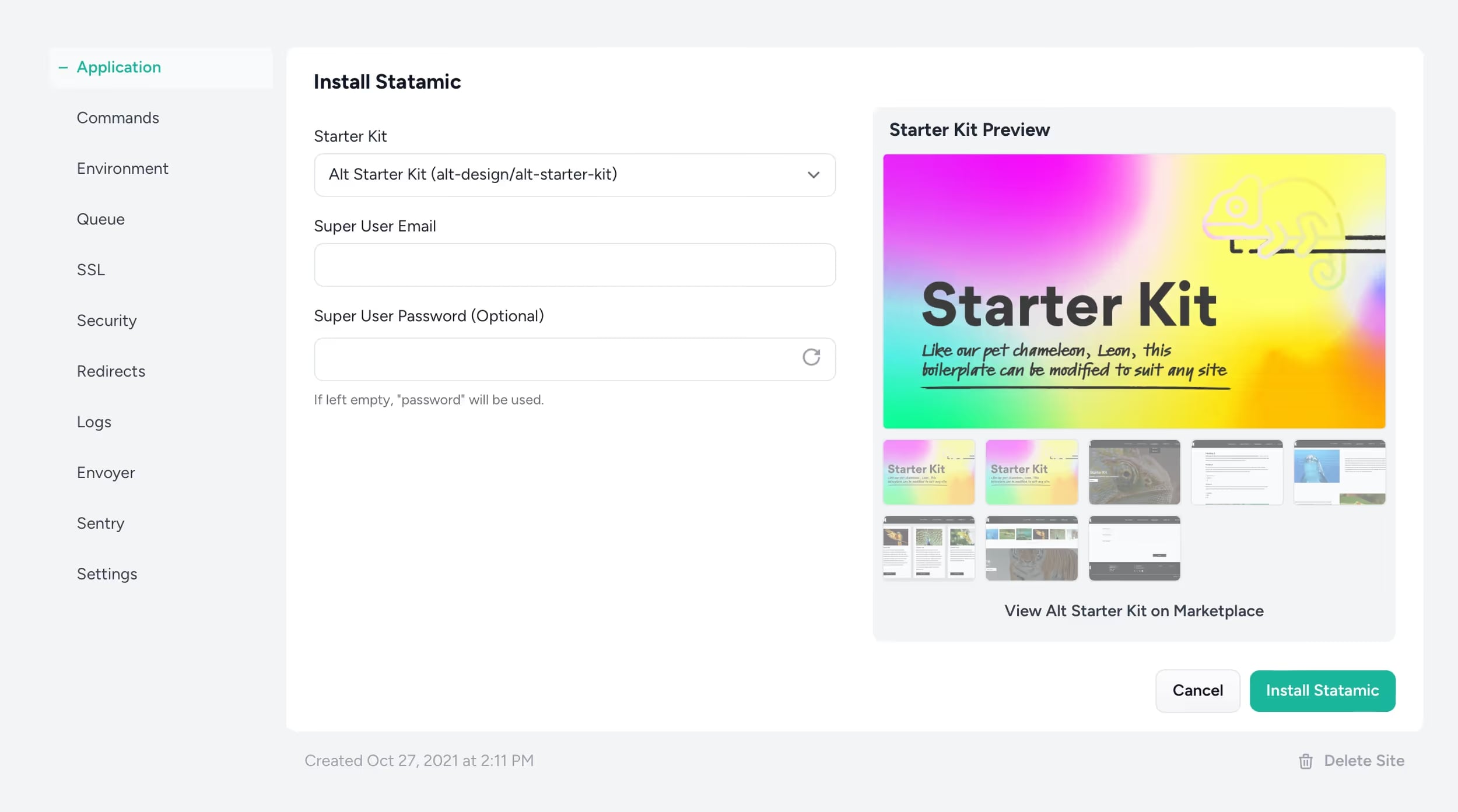Select the Starter Kit combo box
Image resolution: width=1458 pixels, height=812 pixels.
(574, 175)
